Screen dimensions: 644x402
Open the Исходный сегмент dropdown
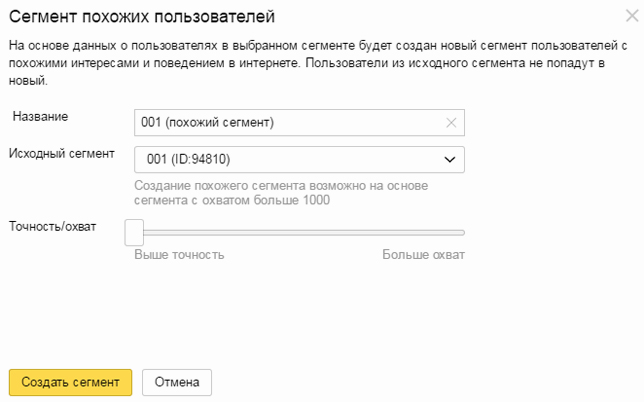click(299, 159)
